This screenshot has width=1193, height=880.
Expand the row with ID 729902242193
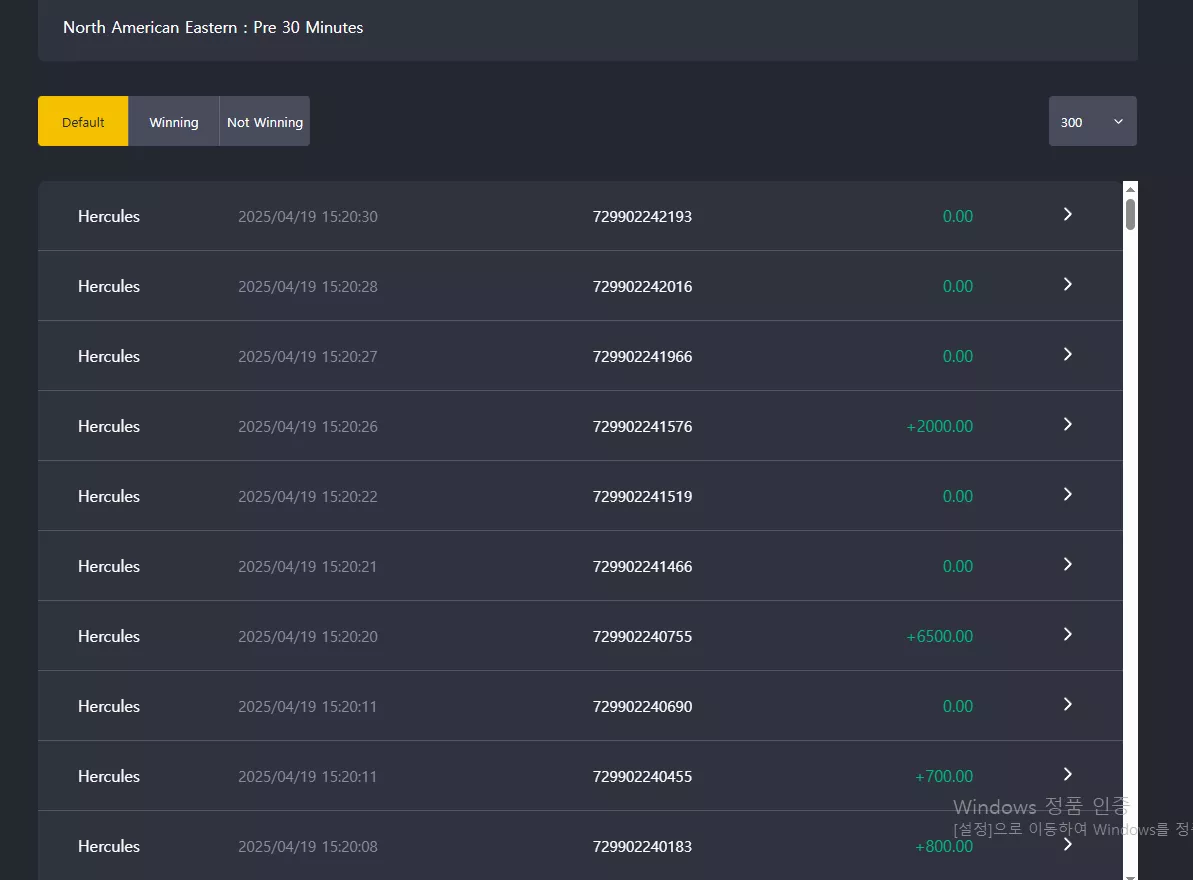1067,214
